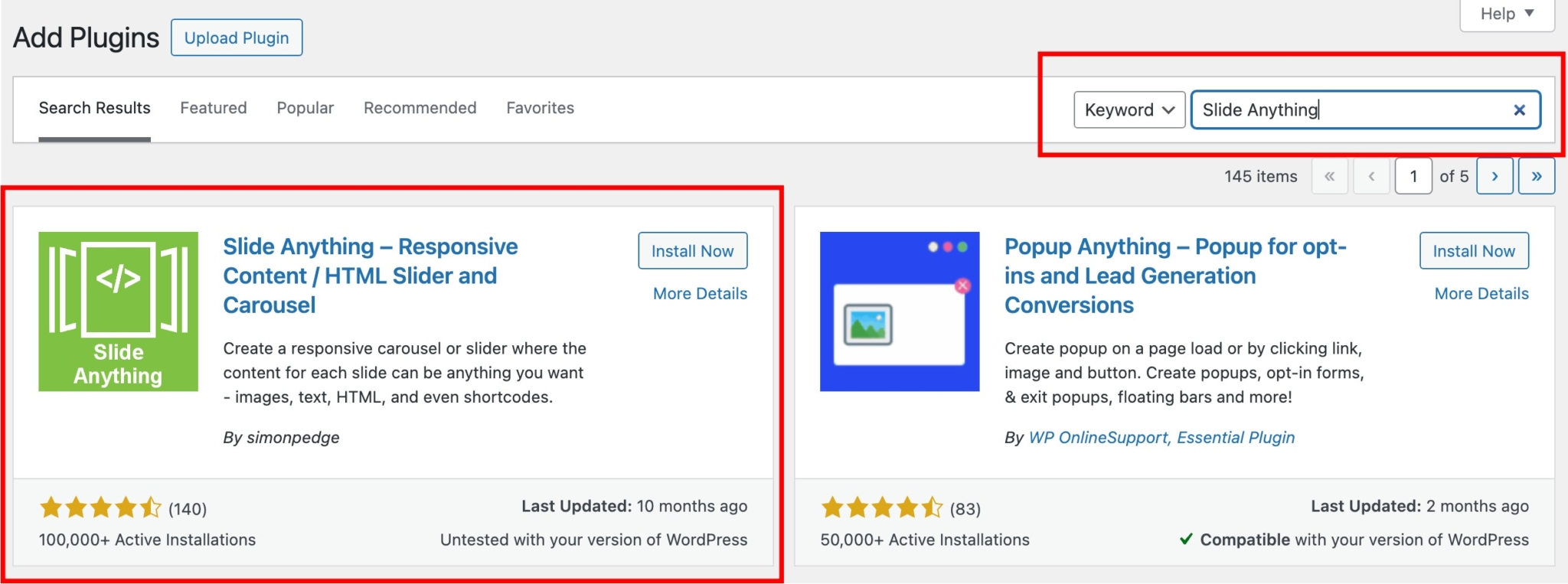
Task: Switch to the Favorites tab
Action: point(541,108)
